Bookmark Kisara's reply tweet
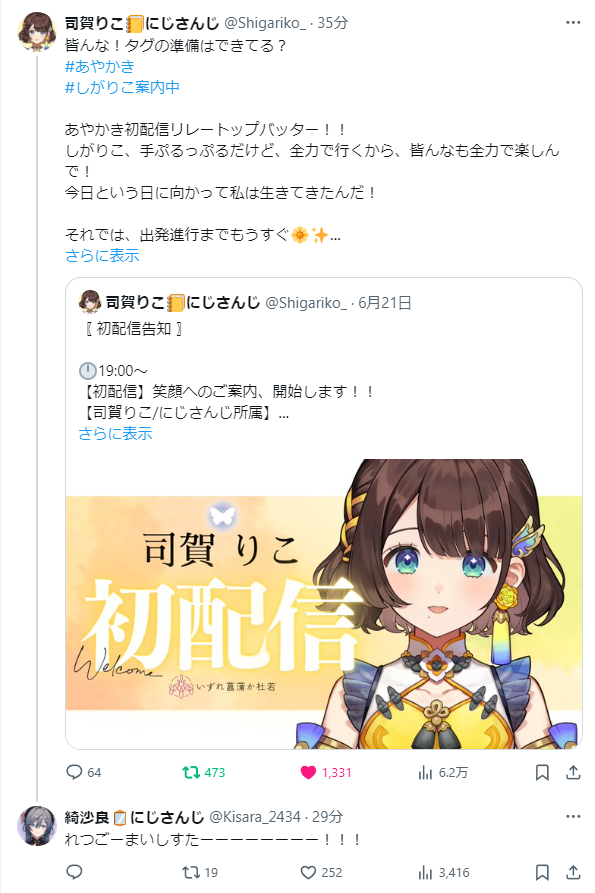Viewport: 595px width, 893px height. click(542, 872)
